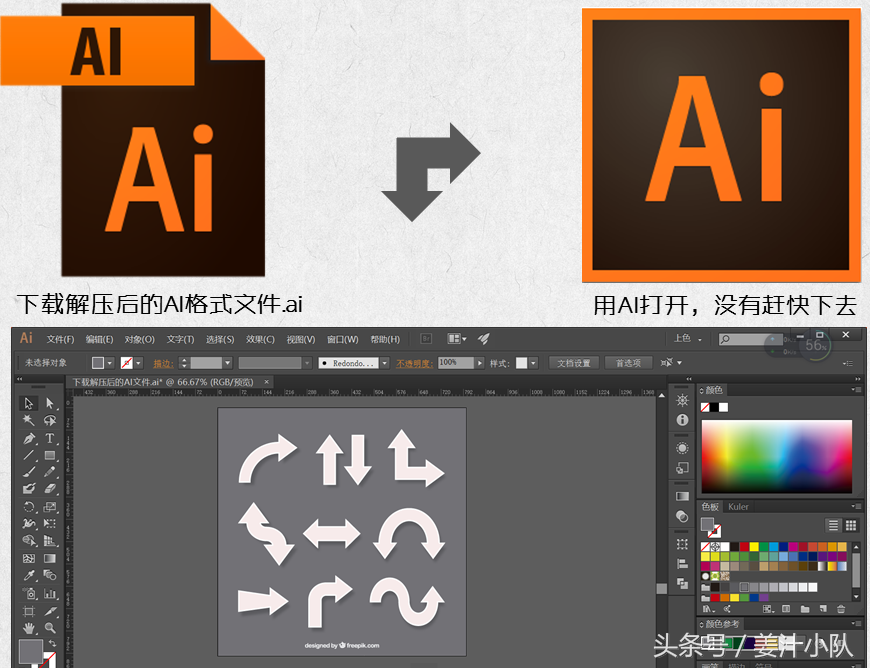The image size is (870, 668).
Task: Select the Blob Brush tool
Action: pos(29,489)
